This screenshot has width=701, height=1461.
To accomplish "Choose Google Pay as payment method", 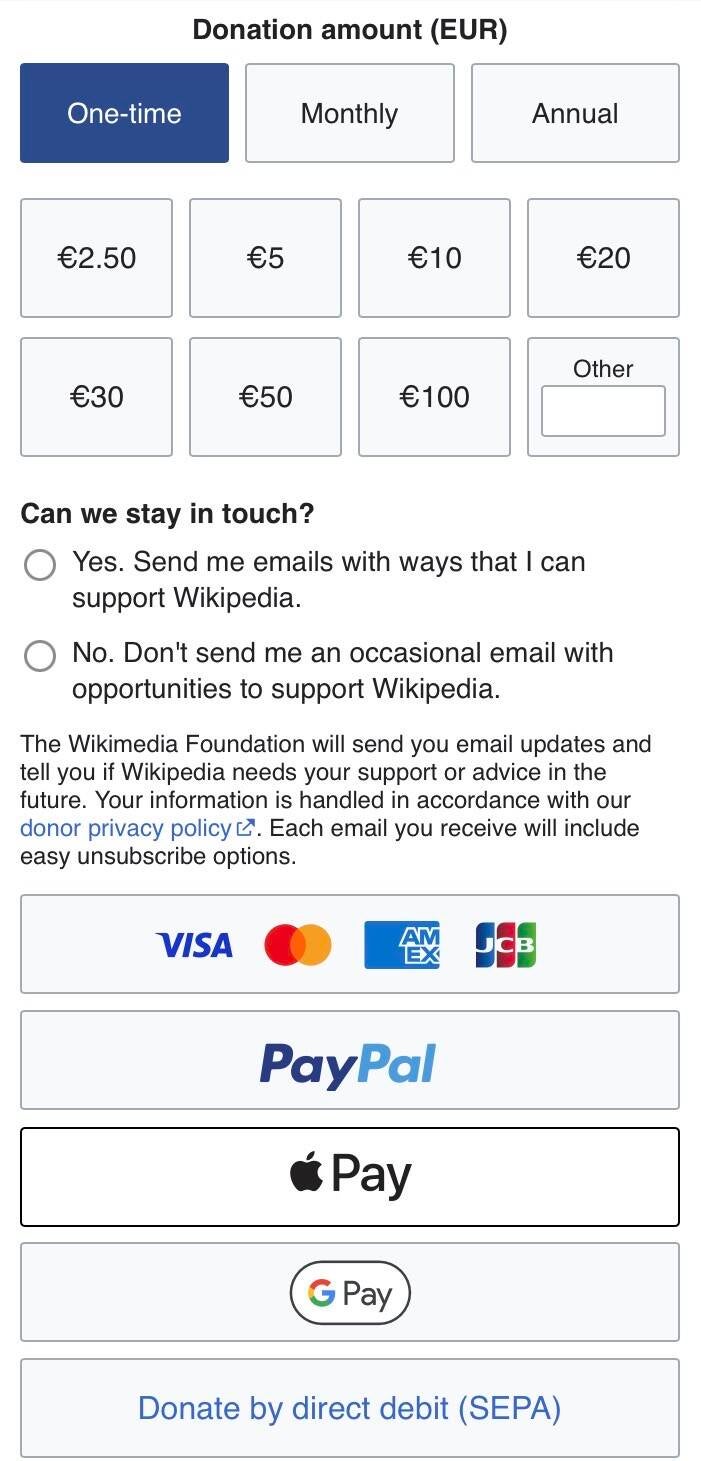I will [349, 1292].
